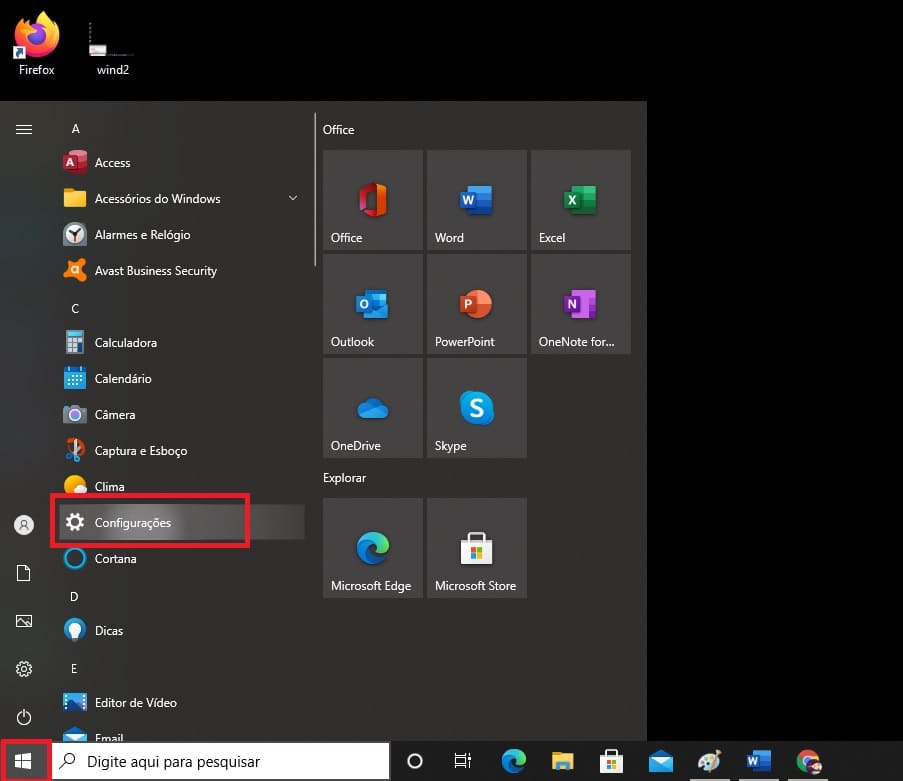Open the Firefox desktop shortcut

pyautogui.click(x=36, y=44)
